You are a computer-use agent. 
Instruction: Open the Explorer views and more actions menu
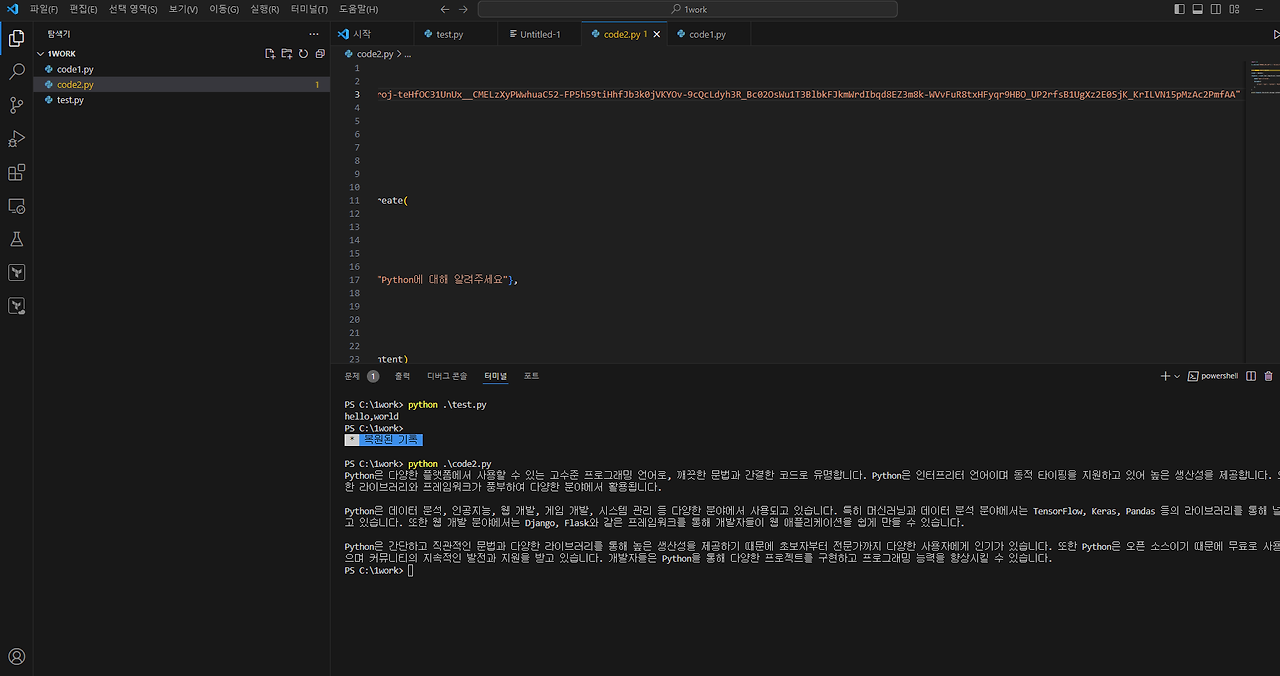pos(314,34)
